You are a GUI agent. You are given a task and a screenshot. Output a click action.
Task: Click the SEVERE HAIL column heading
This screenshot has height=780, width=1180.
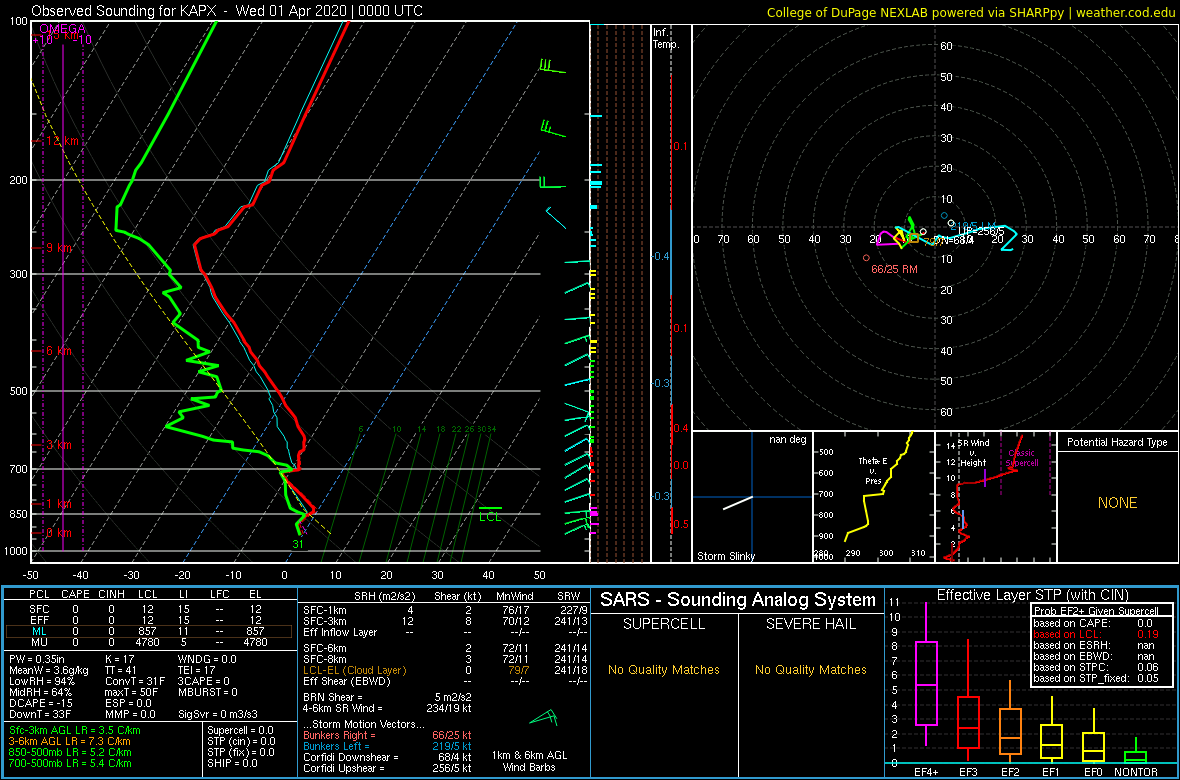[x=810, y=624]
